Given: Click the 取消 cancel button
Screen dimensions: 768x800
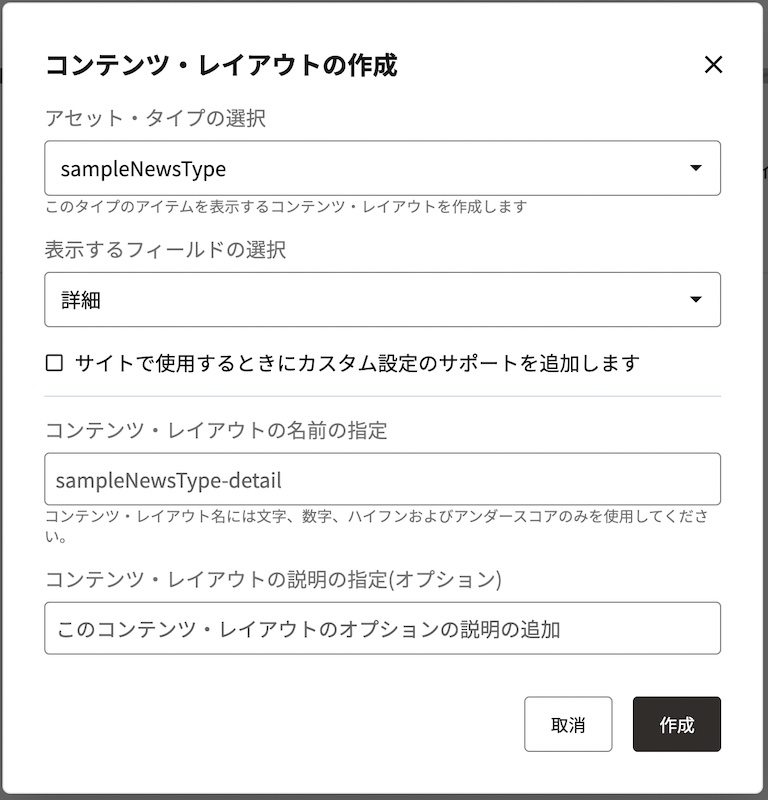Looking at the screenshot, I should tap(568, 724).
